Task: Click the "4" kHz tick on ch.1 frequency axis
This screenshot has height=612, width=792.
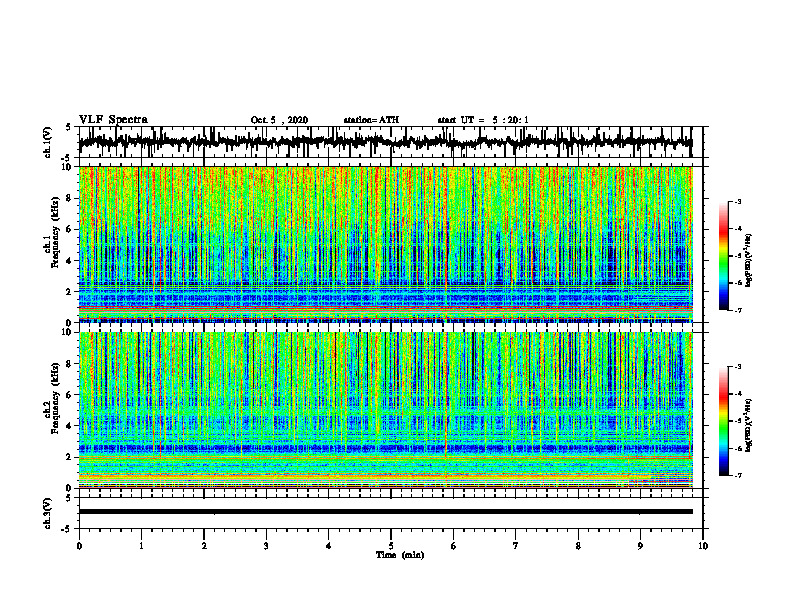Action: (x=69, y=261)
